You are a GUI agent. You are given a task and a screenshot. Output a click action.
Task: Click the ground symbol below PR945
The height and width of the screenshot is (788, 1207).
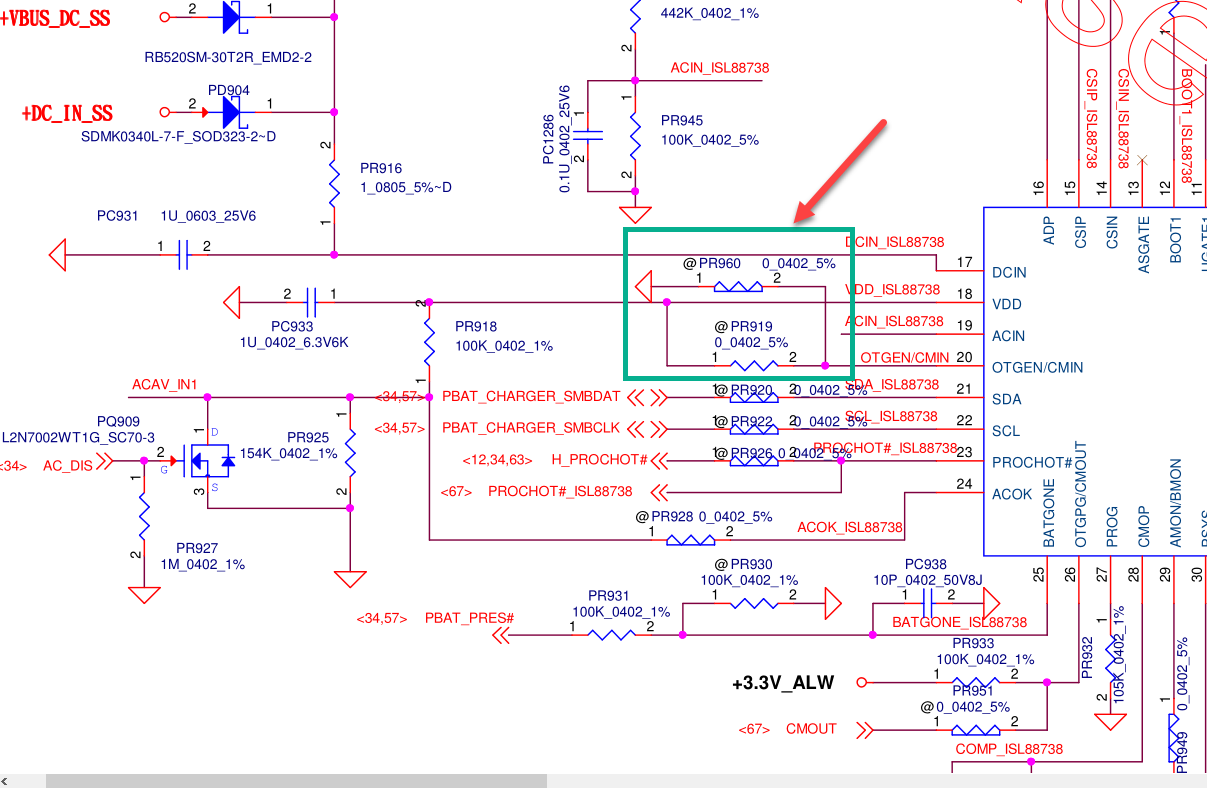(x=634, y=214)
